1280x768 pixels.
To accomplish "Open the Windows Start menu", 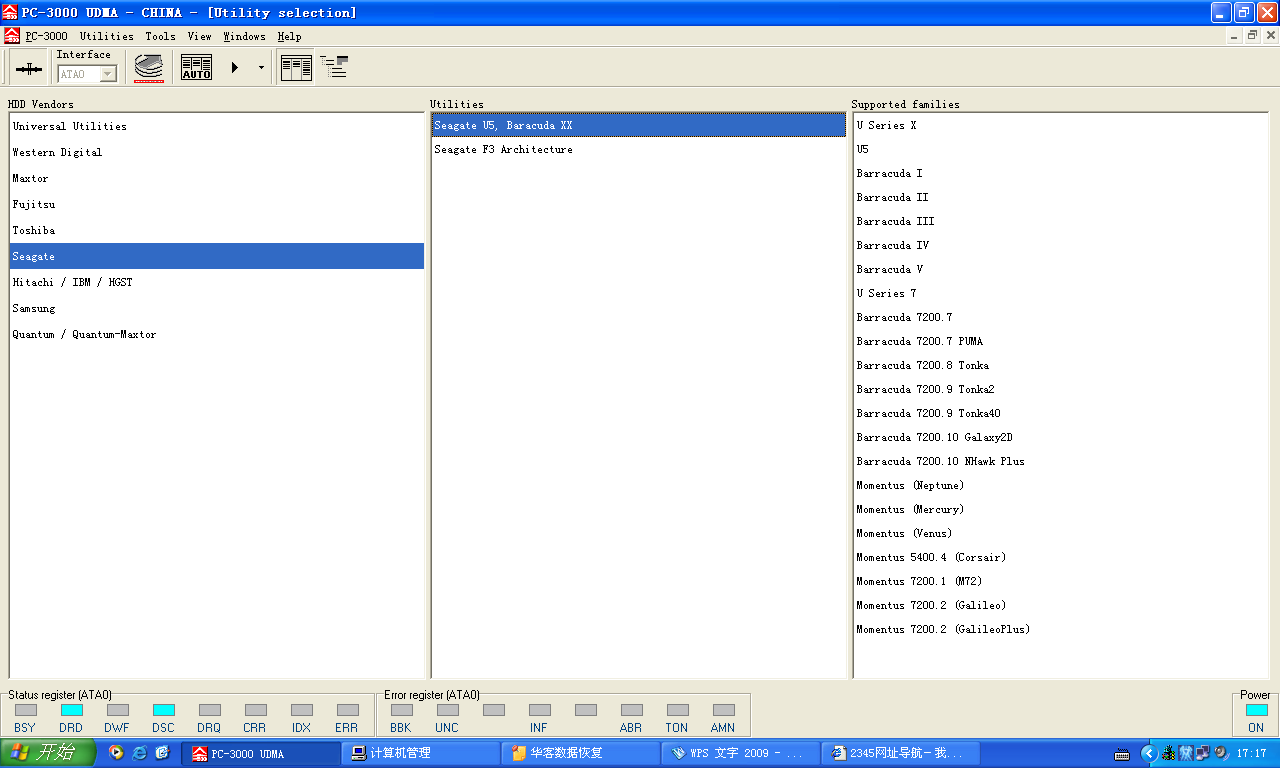I will coord(47,753).
